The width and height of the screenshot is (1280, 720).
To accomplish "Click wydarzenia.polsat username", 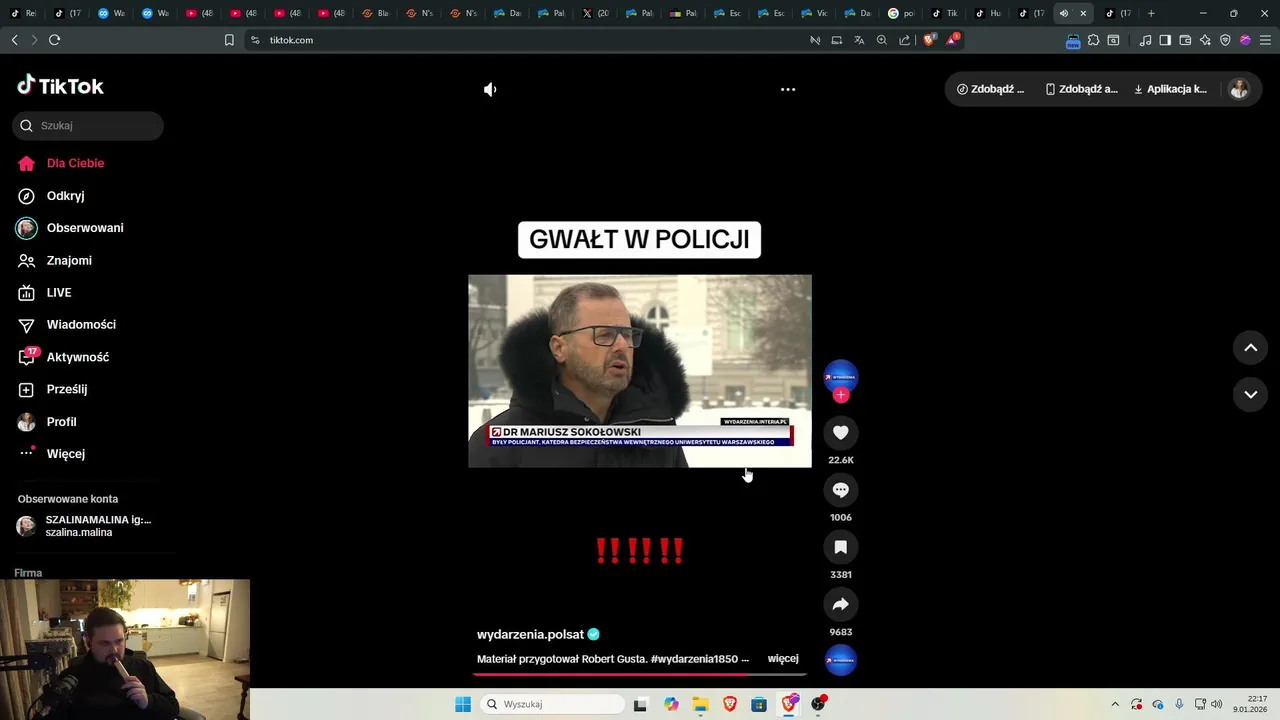I will coord(530,634).
